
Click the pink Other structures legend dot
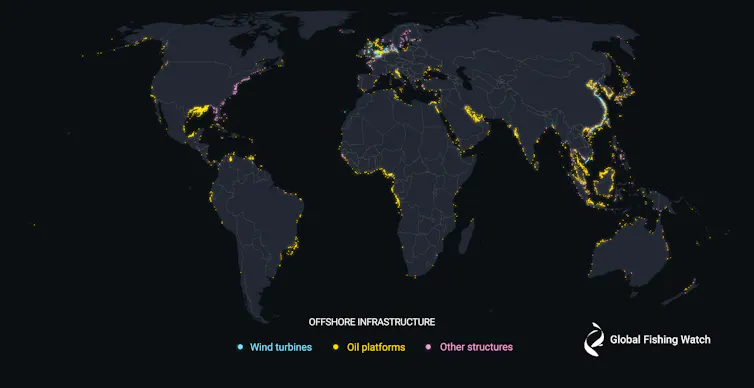[x=429, y=347]
